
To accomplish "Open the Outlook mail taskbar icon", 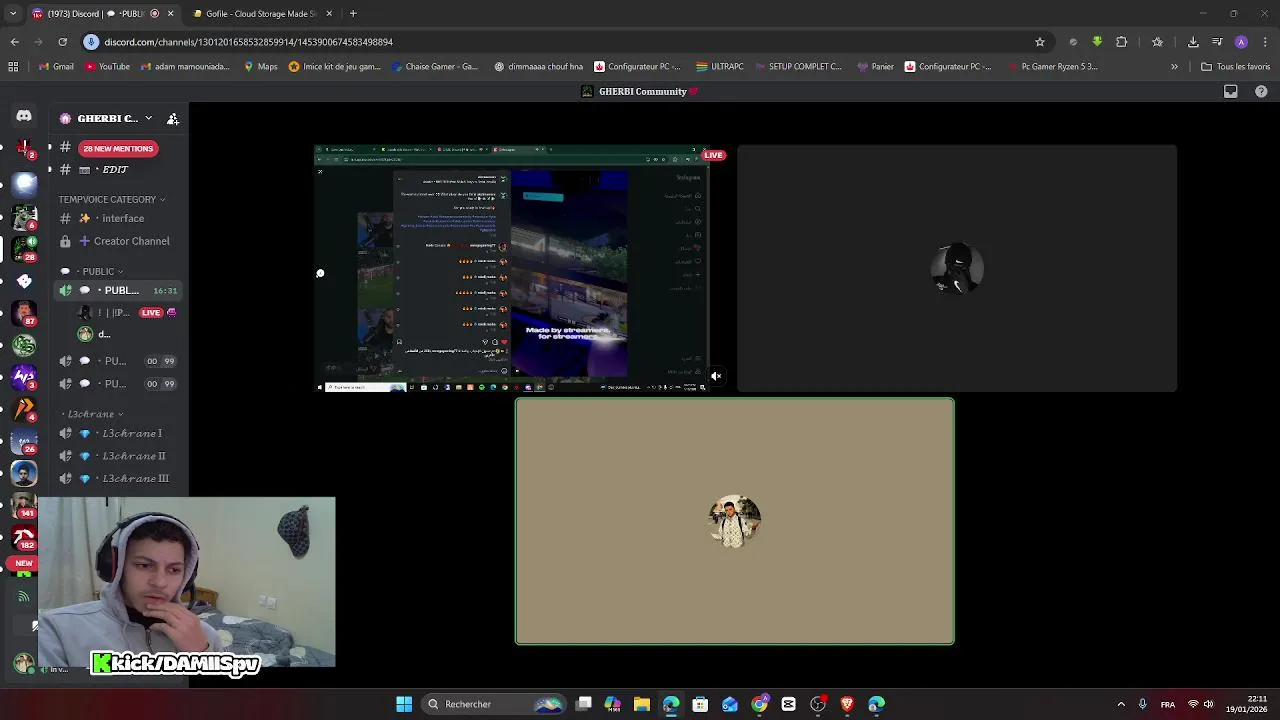I will [730, 704].
